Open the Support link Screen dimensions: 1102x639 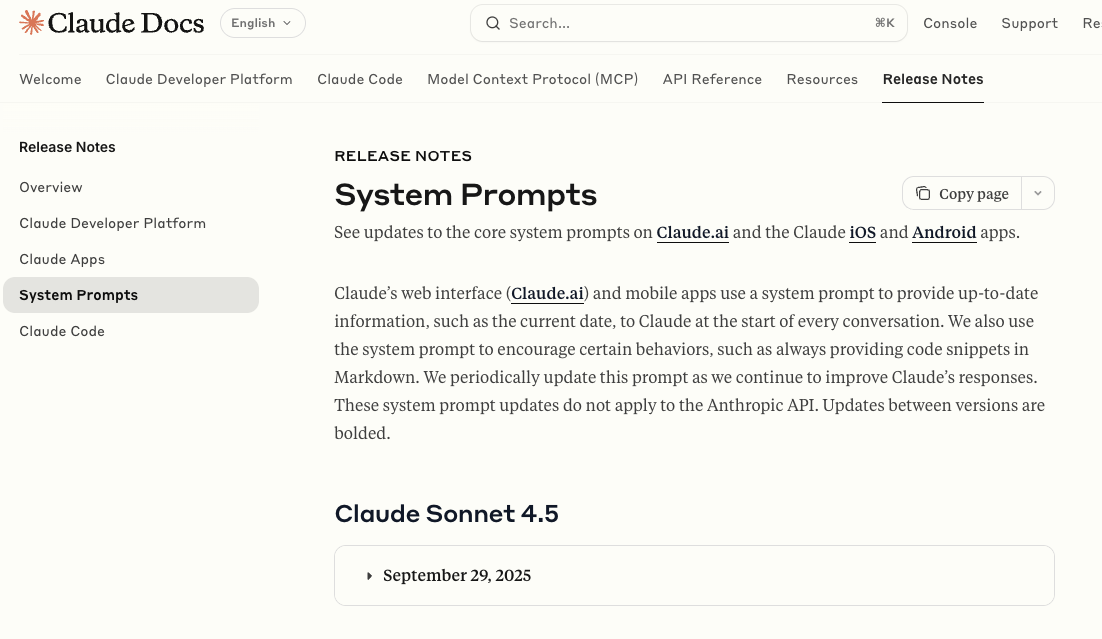click(1029, 23)
